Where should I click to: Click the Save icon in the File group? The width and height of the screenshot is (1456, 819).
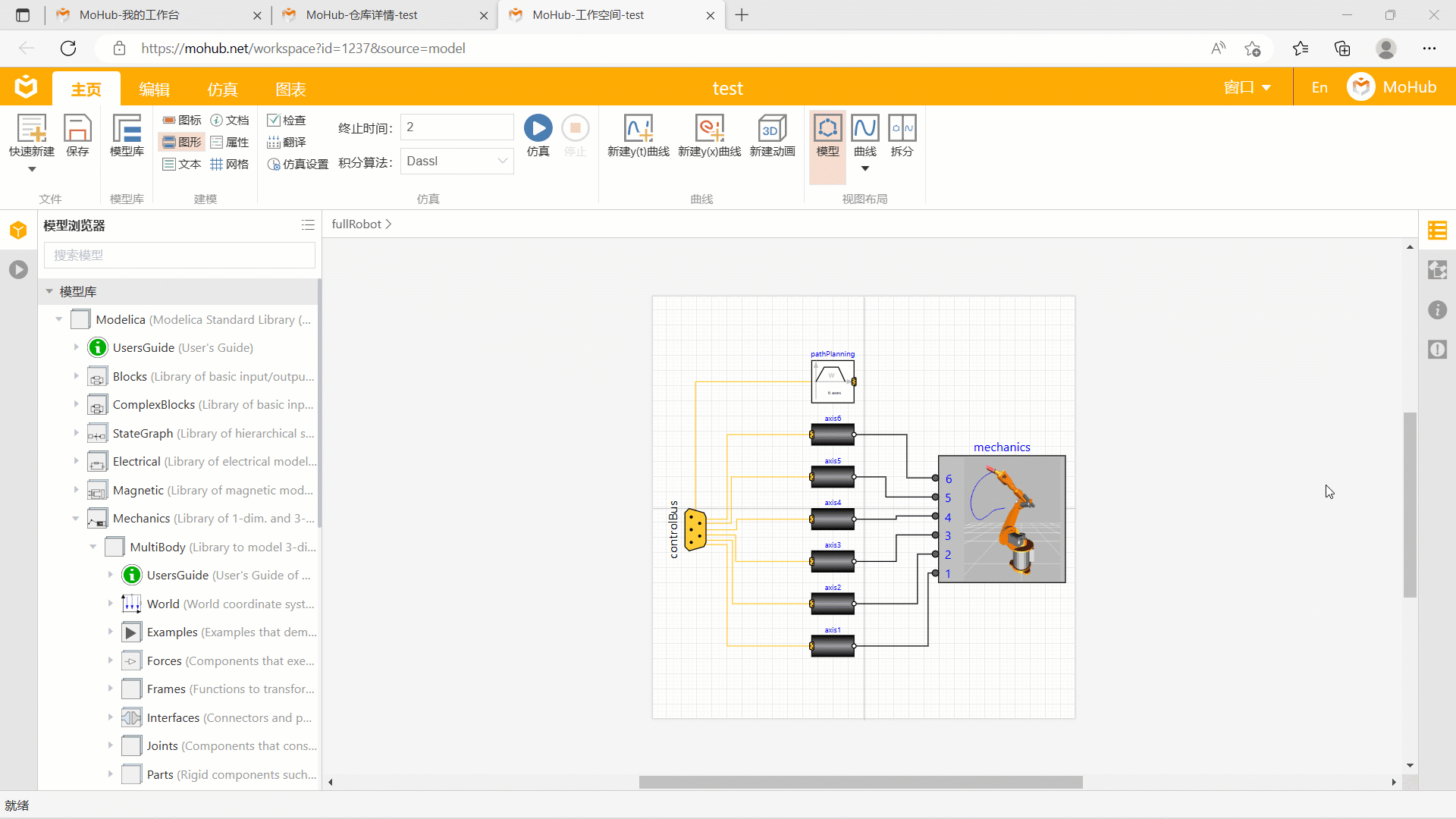pyautogui.click(x=77, y=128)
